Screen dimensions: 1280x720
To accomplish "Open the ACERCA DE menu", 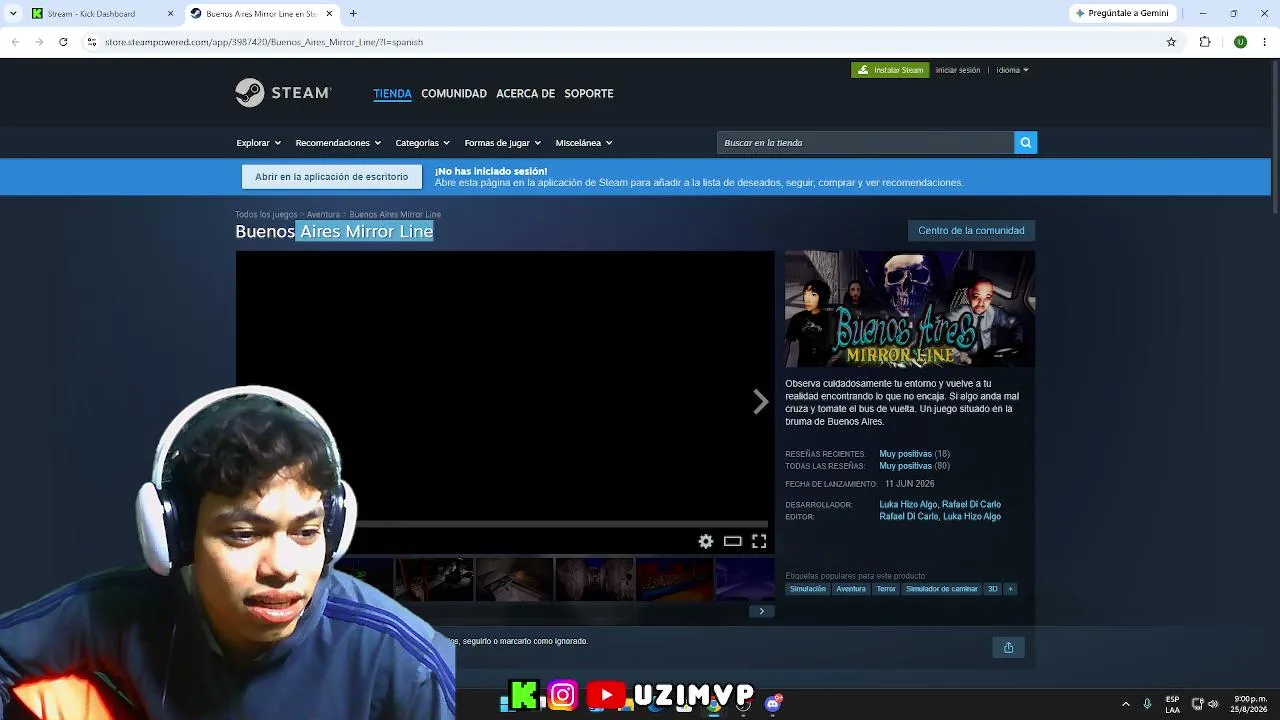I will [x=525, y=93].
